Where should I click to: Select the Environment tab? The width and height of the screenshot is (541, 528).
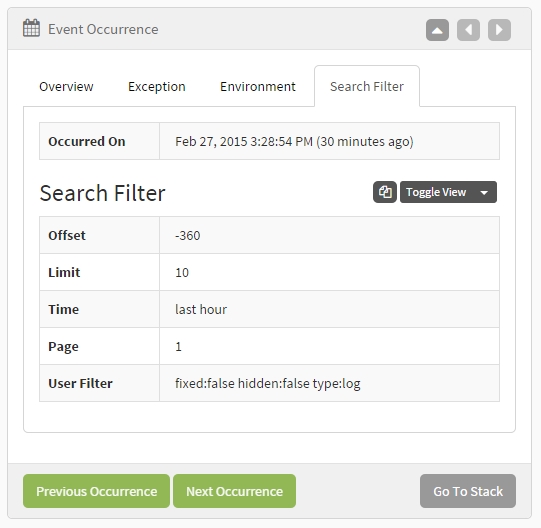tap(258, 86)
